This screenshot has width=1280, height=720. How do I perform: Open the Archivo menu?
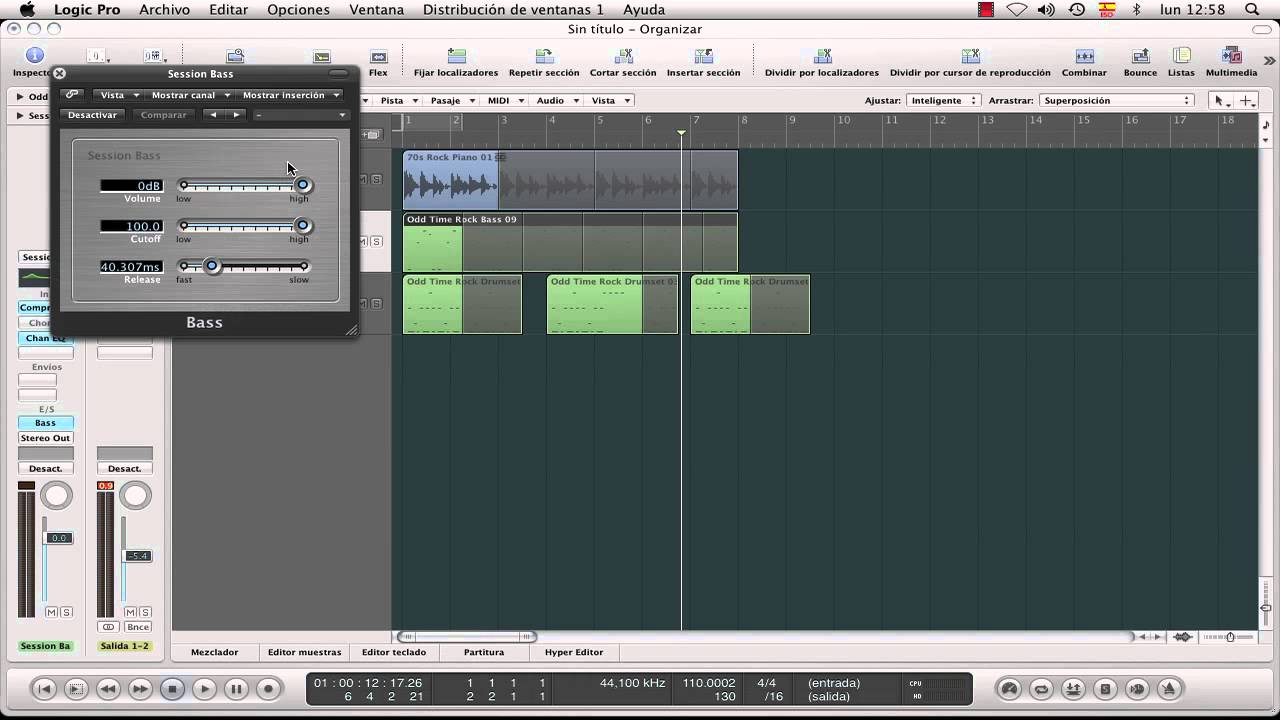[x=164, y=9]
